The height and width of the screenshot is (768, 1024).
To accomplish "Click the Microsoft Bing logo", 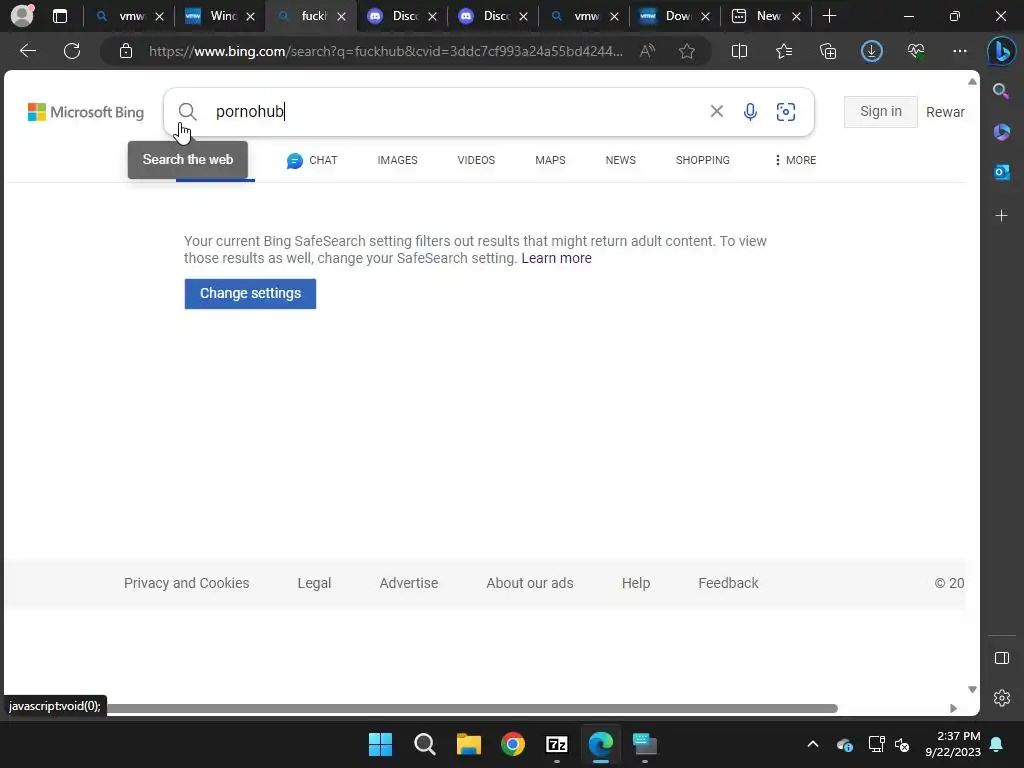I will [86, 112].
